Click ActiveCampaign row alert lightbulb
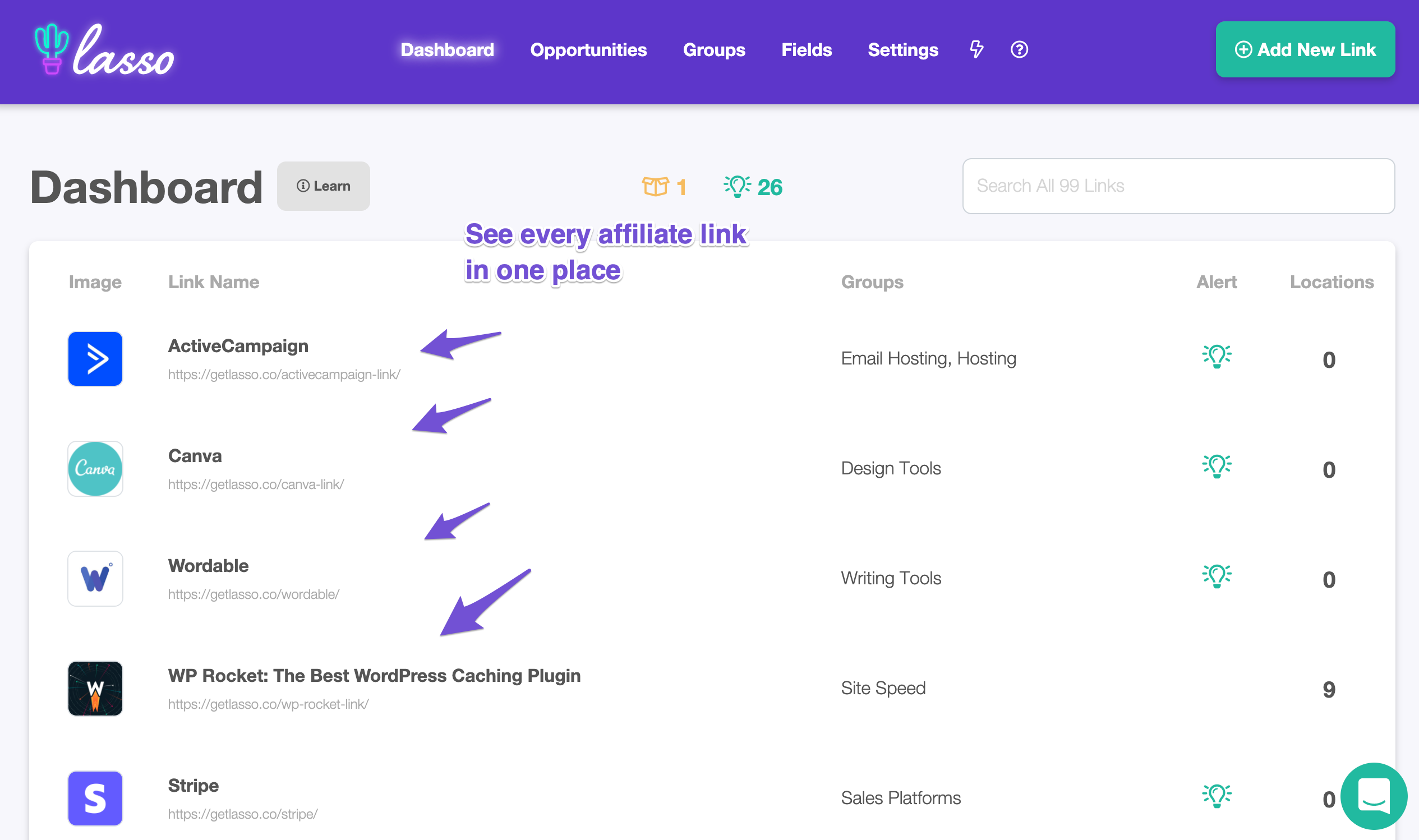Screen dimensions: 1419x840 pos(1217,357)
